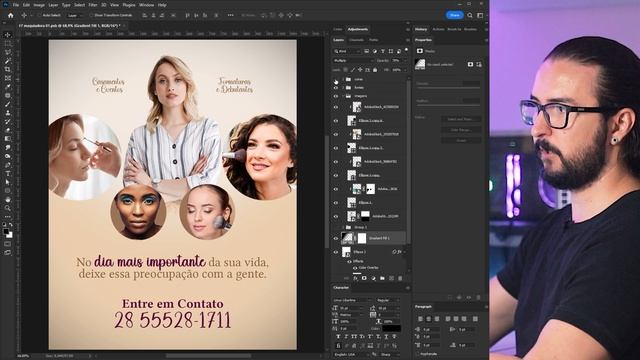The width and height of the screenshot is (640, 360).
Task: Select the Eyedropper tool
Action: click(x=7, y=87)
